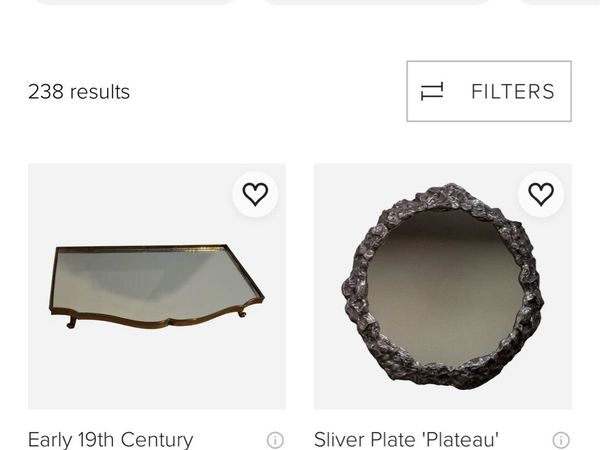Open the FILTERS panel
600x450 pixels.
coord(488,91)
